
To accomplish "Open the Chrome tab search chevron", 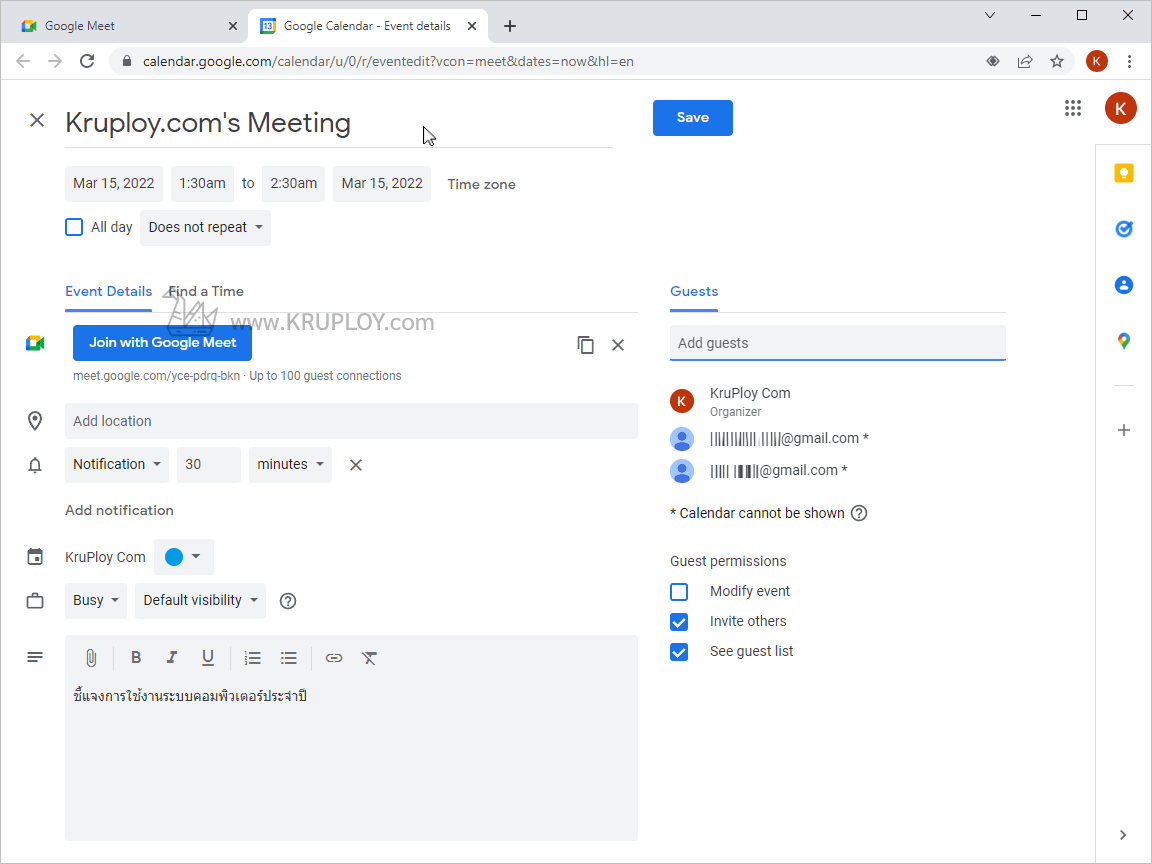I will point(990,15).
